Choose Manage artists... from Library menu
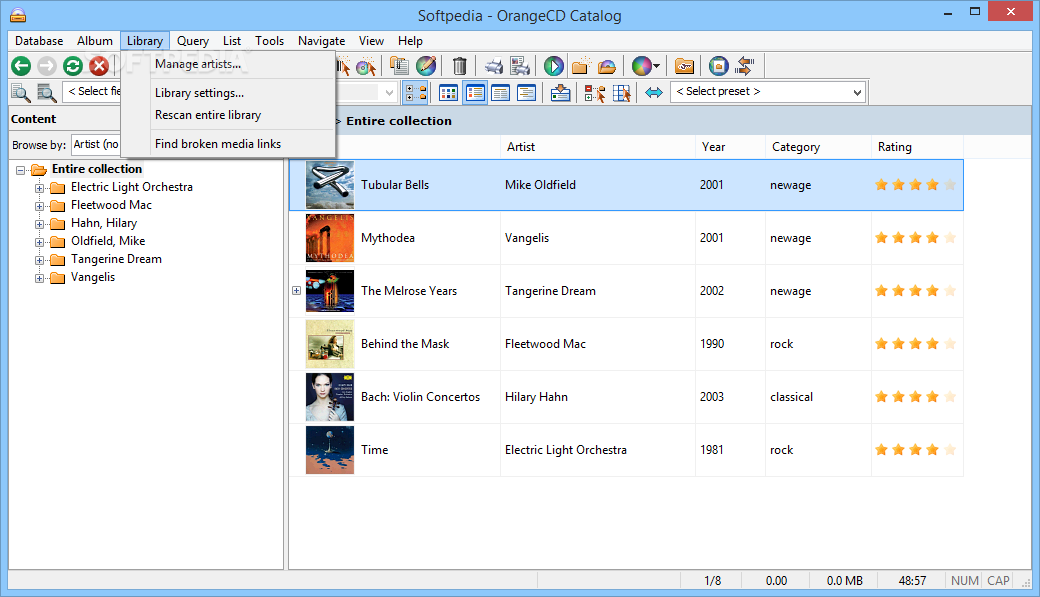The image size is (1040, 597). point(228,64)
